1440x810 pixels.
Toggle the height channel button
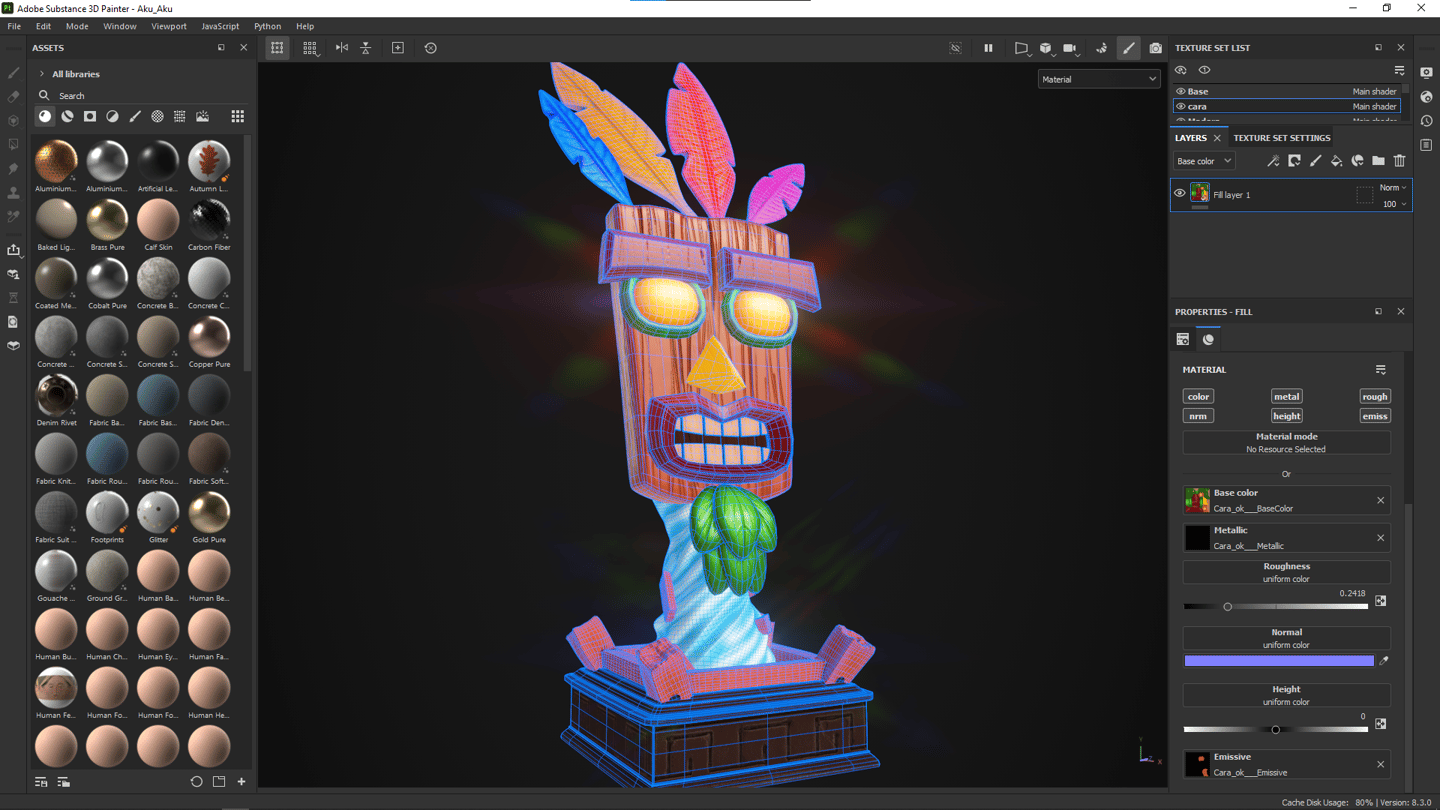point(1286,416)
